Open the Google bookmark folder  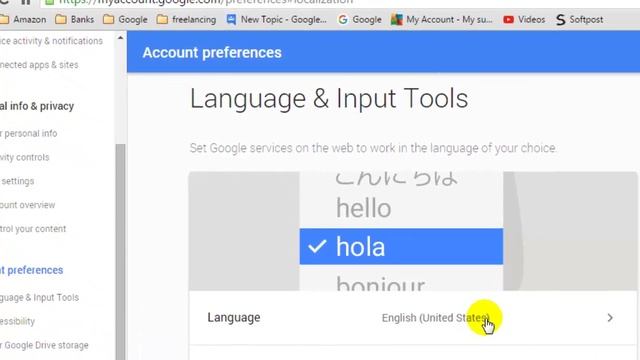[x=125, y=20]
